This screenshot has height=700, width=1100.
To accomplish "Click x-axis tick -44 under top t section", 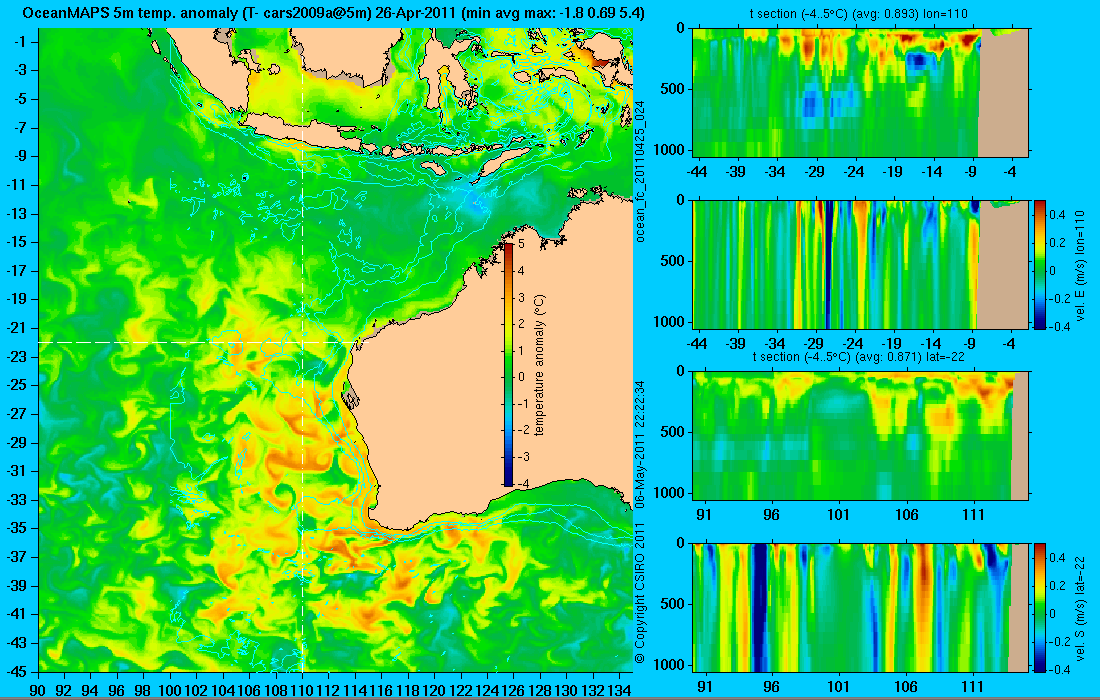I will point(697,171).
